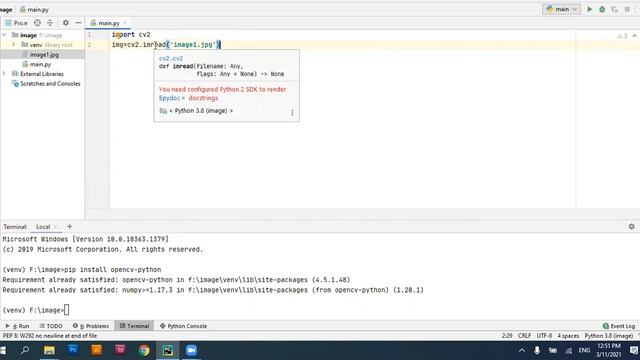
Task: Add a new terminal session
Action: click(x=69, y=227)
